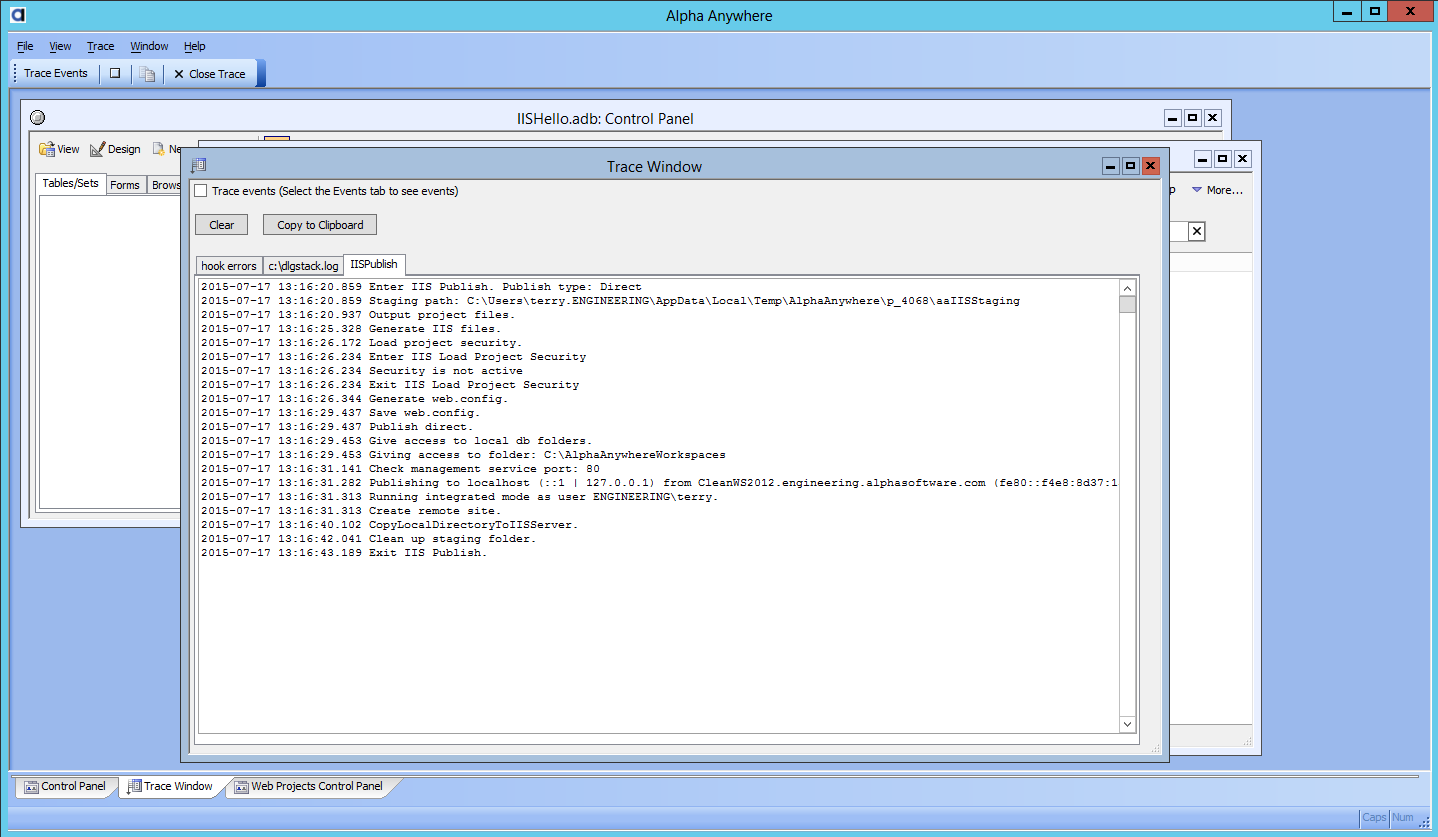Click the log line 'Load project security.'
The width and height of the screenshot is (1438, 837).
point(362,343)
